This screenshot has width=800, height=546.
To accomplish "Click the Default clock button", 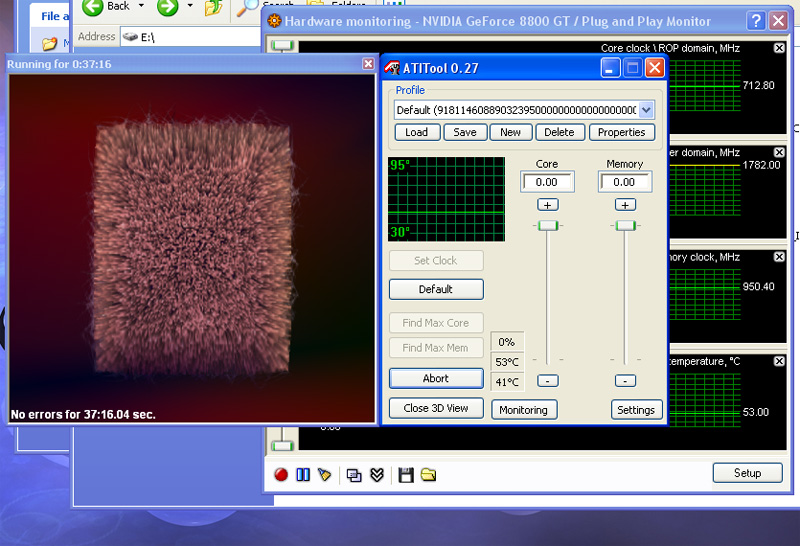I will 436,289.
